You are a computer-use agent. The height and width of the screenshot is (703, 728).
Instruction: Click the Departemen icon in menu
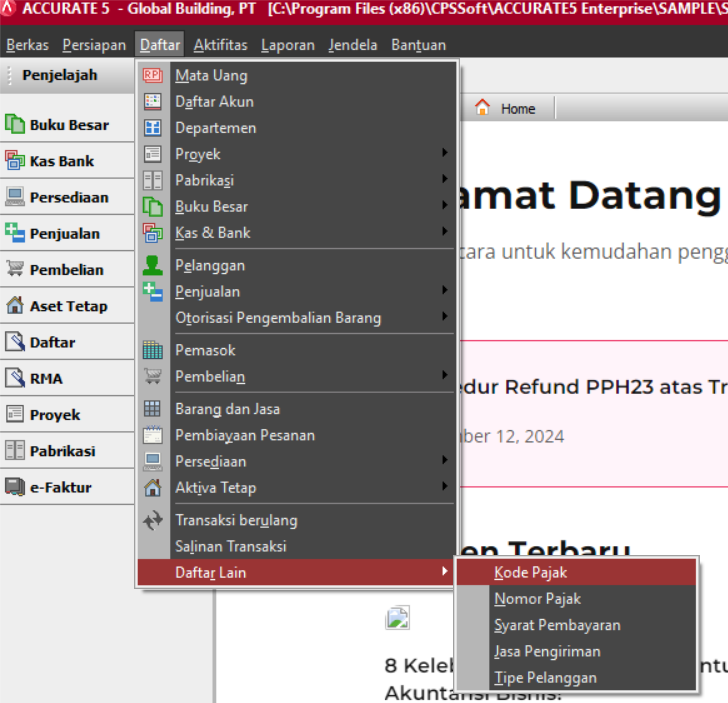point(152,128)
